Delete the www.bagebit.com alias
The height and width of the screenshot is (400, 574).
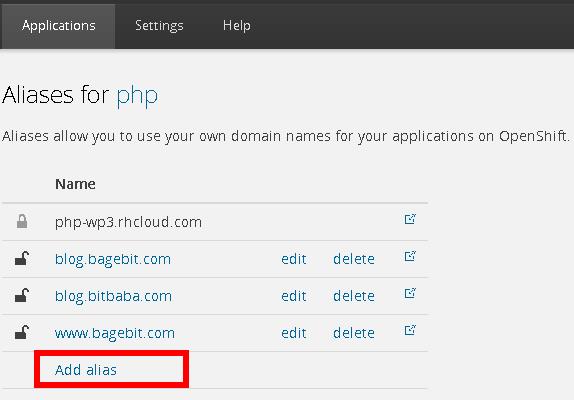(x=354, y=333)
